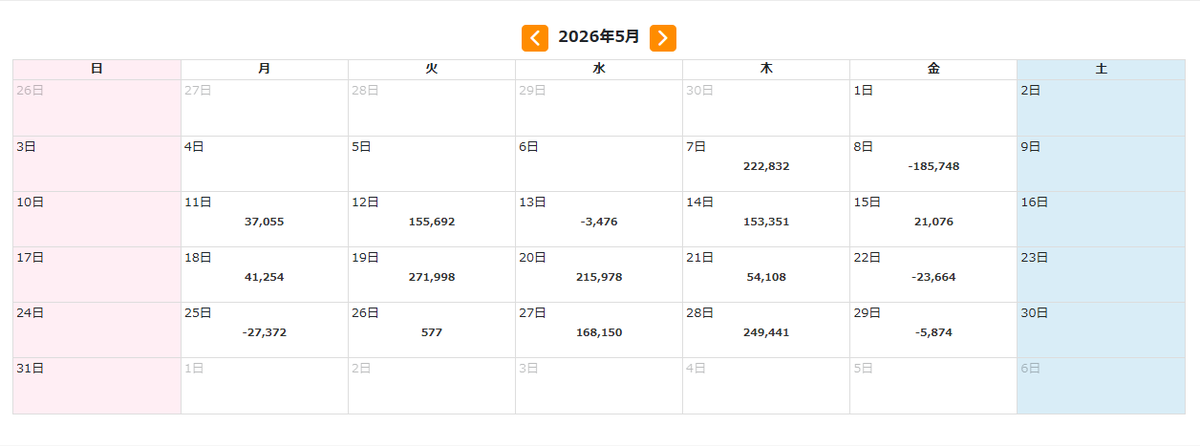Open the value -3,476 on the 13th
Viewport: 1200px width, 446px height.
pyautogui.click(x=599, y=221)
